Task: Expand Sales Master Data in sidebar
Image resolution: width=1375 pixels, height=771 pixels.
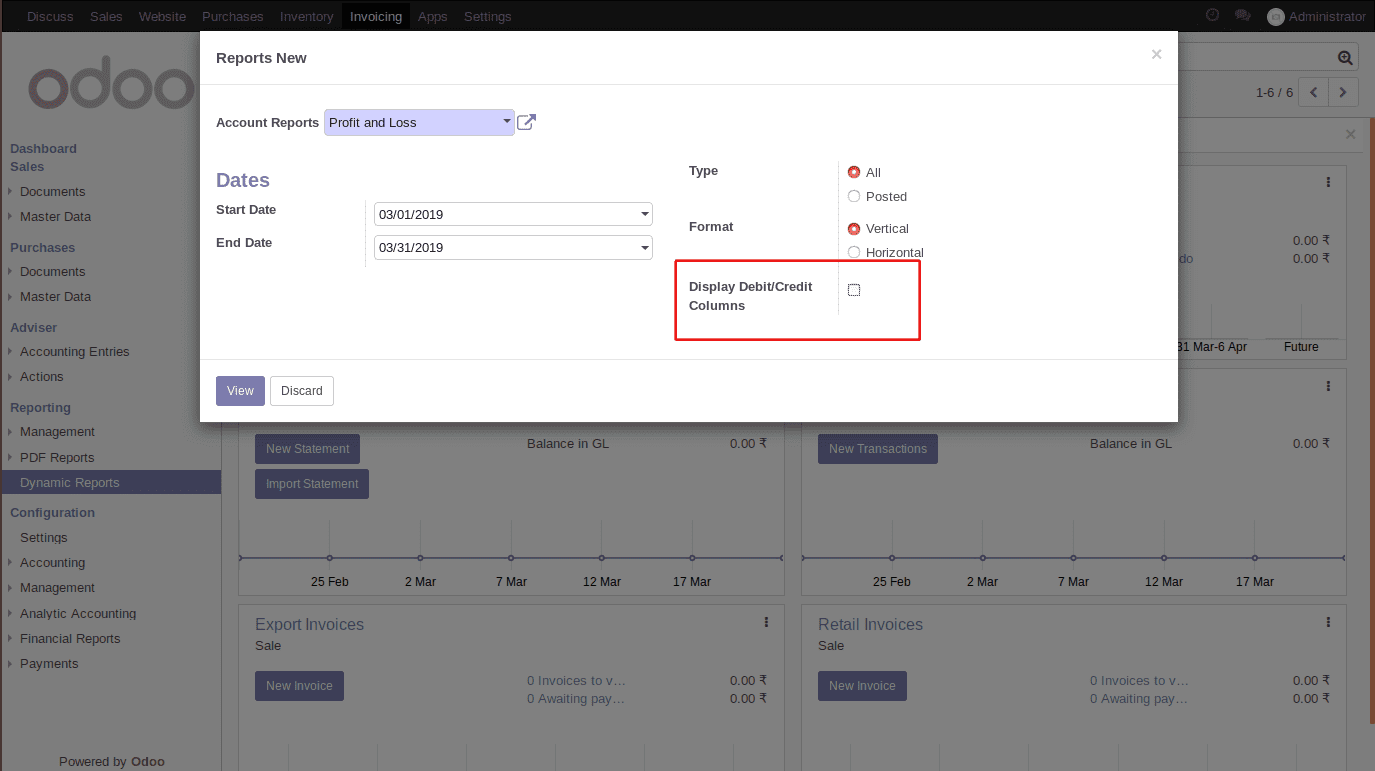Action: click(55, 216)
